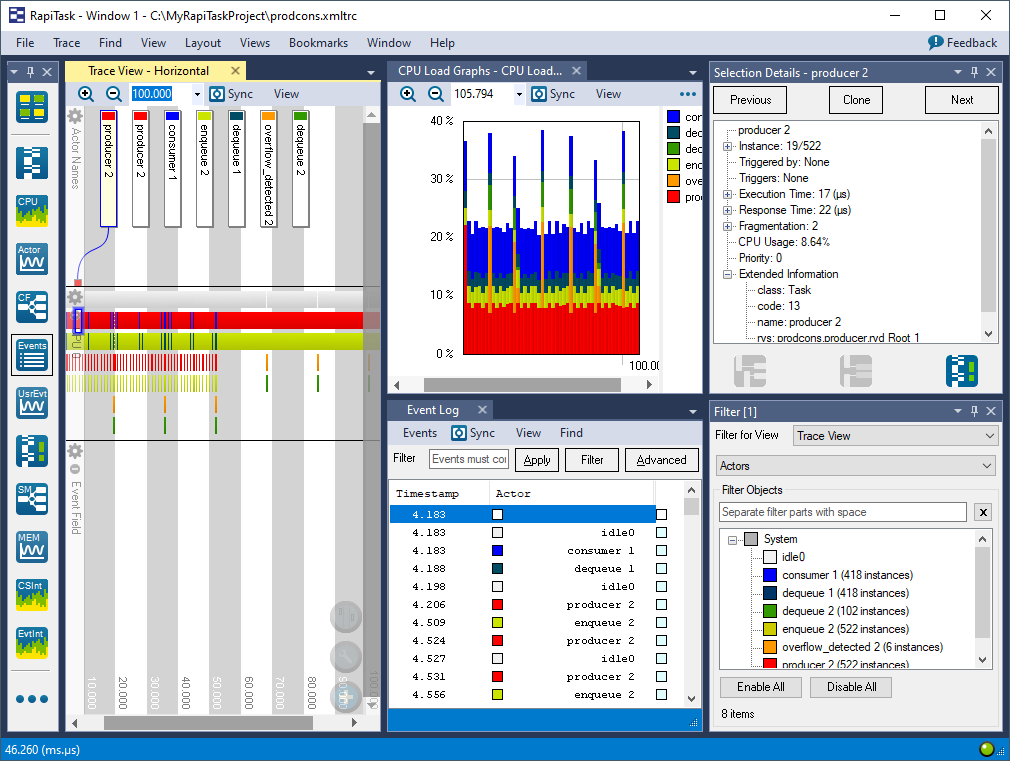The width and height of the screenshot is (1010, 761).
Task: Click the Disable All button
Action: (x=850, y=687)
